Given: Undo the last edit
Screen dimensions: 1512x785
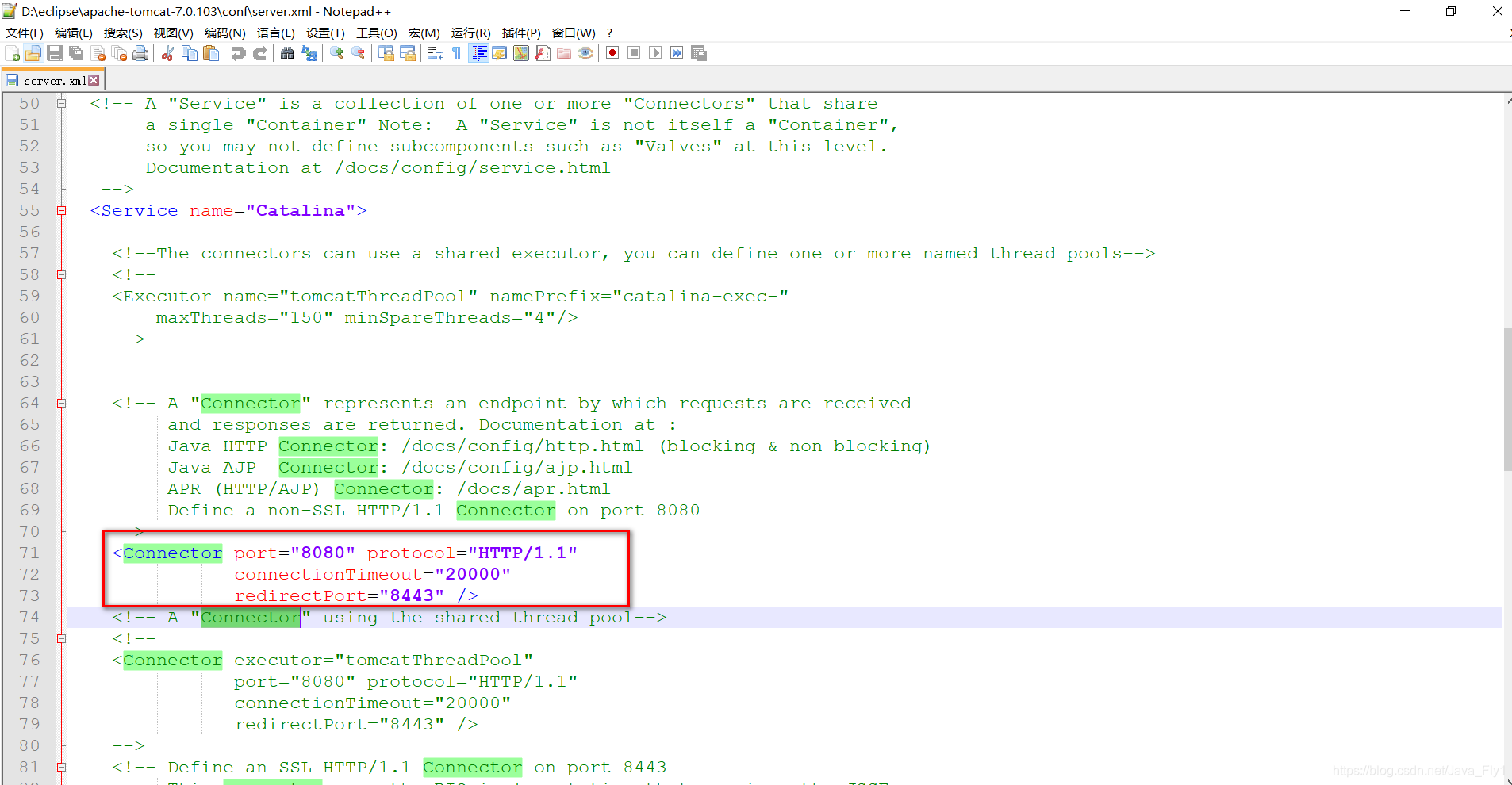Looking at the screenshot, I should [238, 53].
